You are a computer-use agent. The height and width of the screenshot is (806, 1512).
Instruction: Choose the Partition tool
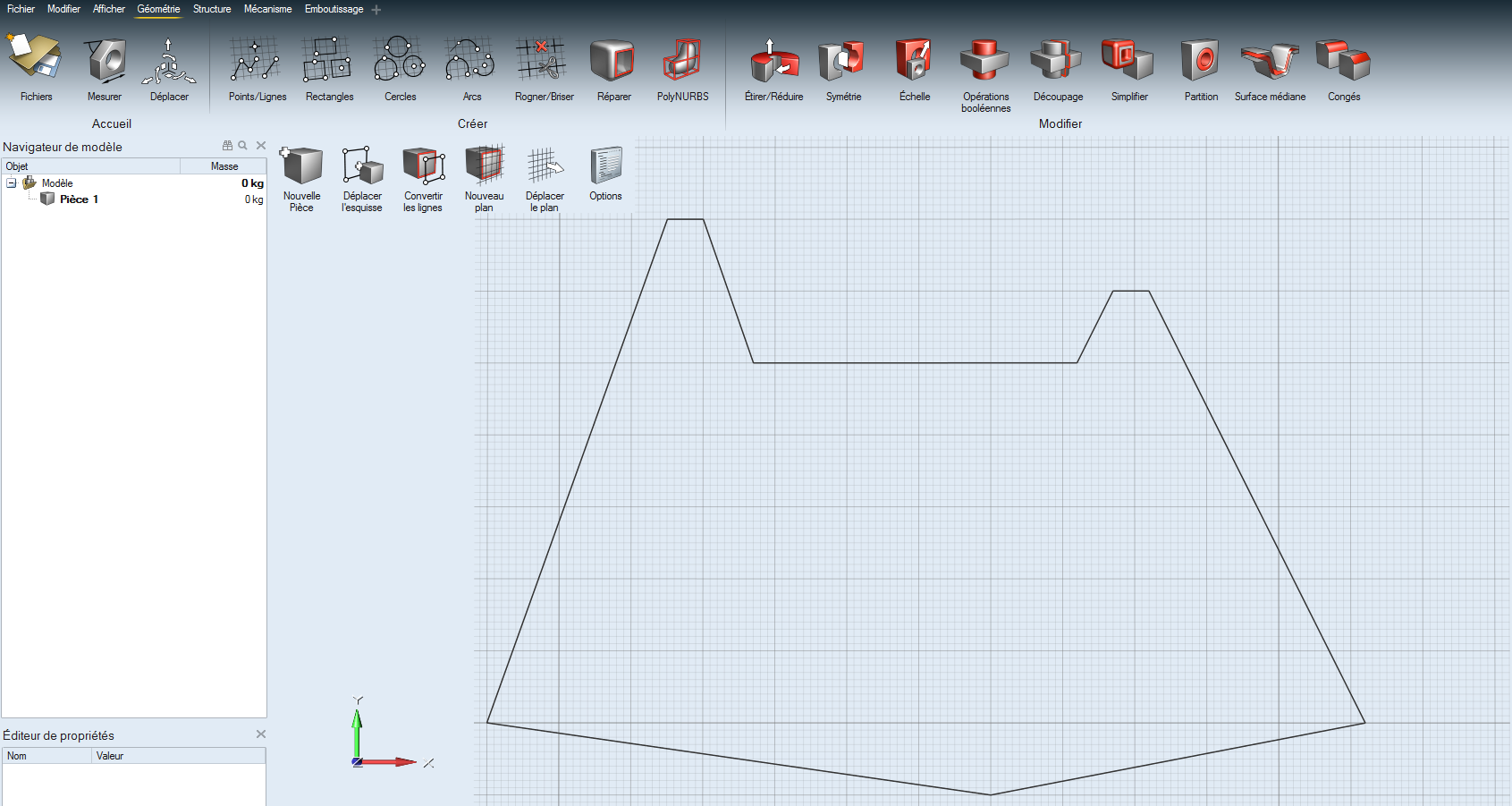(x=1200, y=60)
